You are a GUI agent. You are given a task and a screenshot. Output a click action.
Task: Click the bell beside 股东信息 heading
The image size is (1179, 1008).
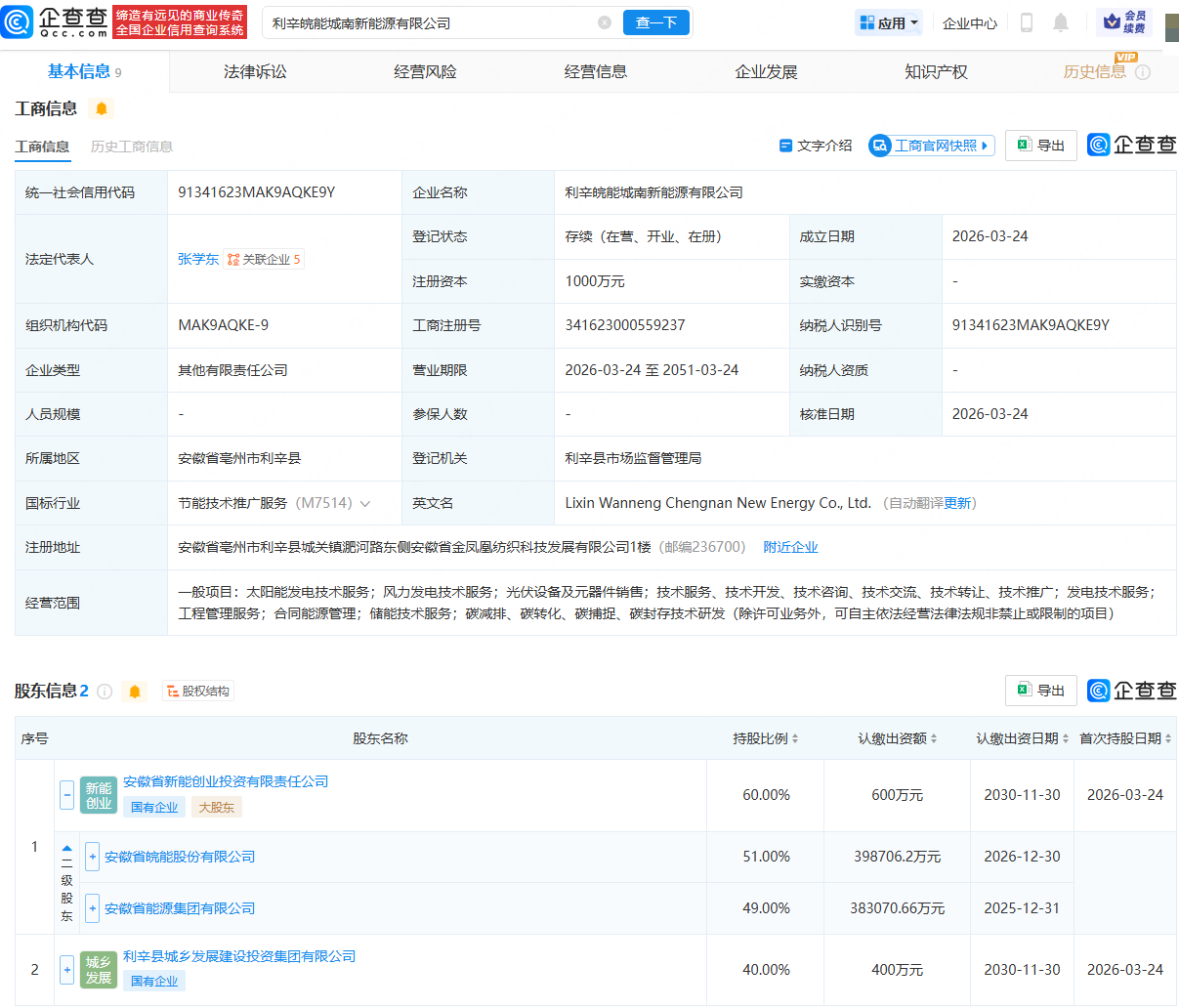135,692
